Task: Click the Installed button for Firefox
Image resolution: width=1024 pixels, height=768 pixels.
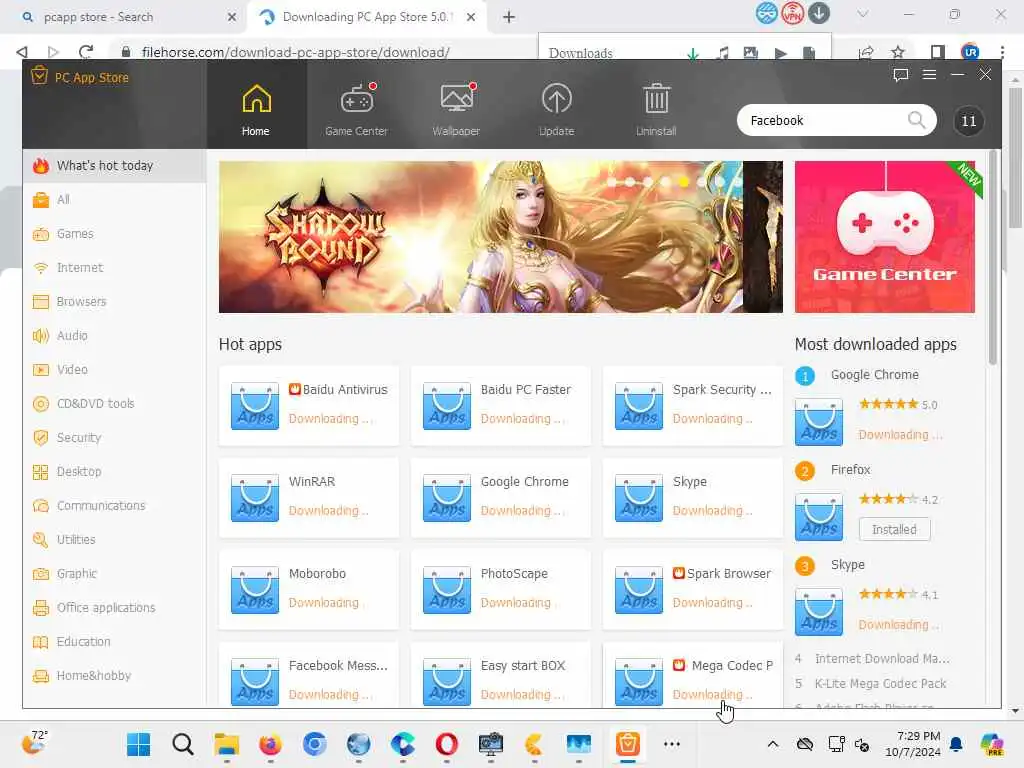Action: 895,530
